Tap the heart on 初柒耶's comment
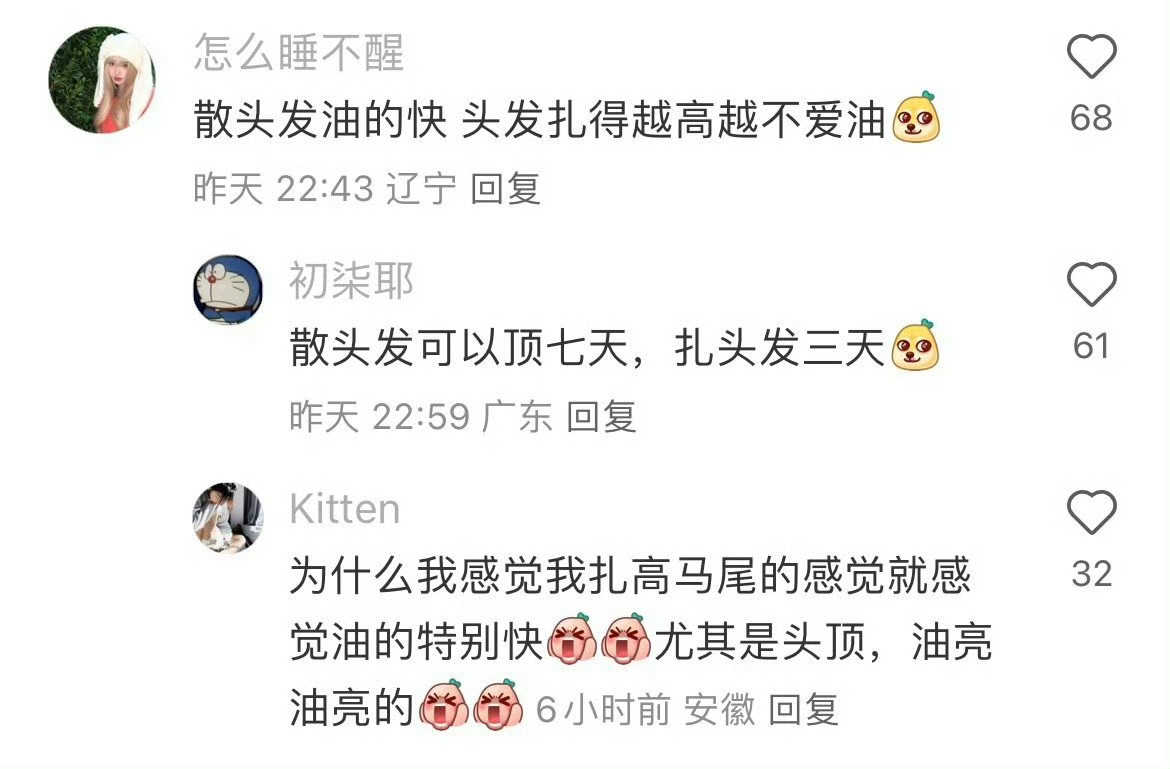The image size is (1170, 769). pos(1092,284)
